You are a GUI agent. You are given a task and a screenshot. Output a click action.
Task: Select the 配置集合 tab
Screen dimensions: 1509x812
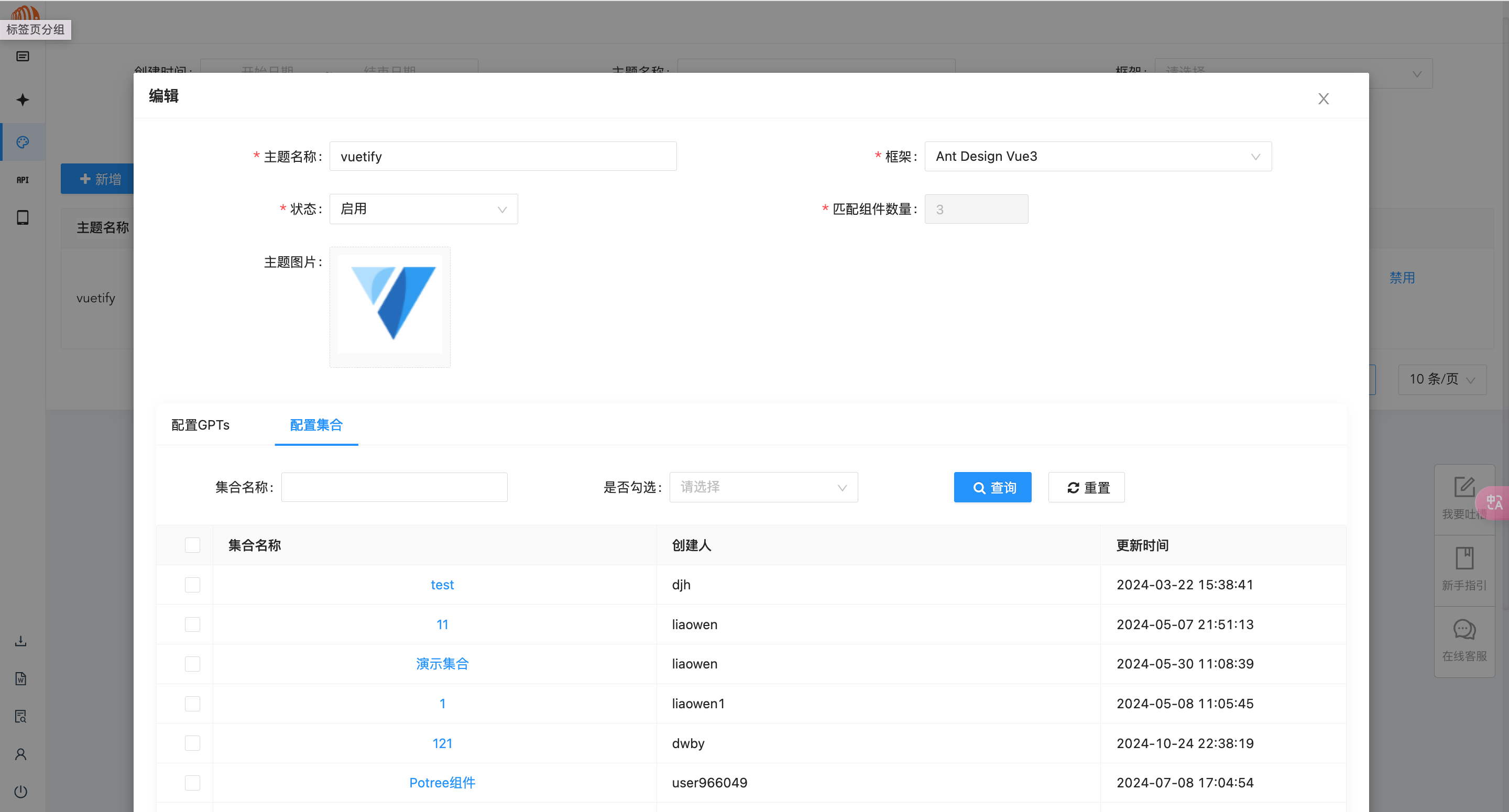[x=316, y=425]
